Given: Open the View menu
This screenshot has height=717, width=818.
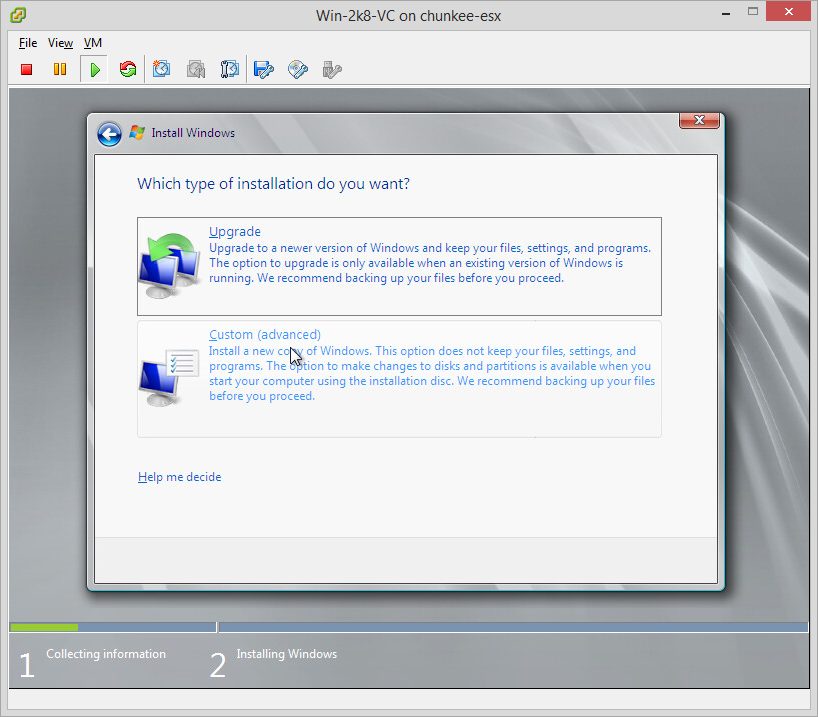Looking at the screenshot, I should pyautogui.click(x=60, y=43).
